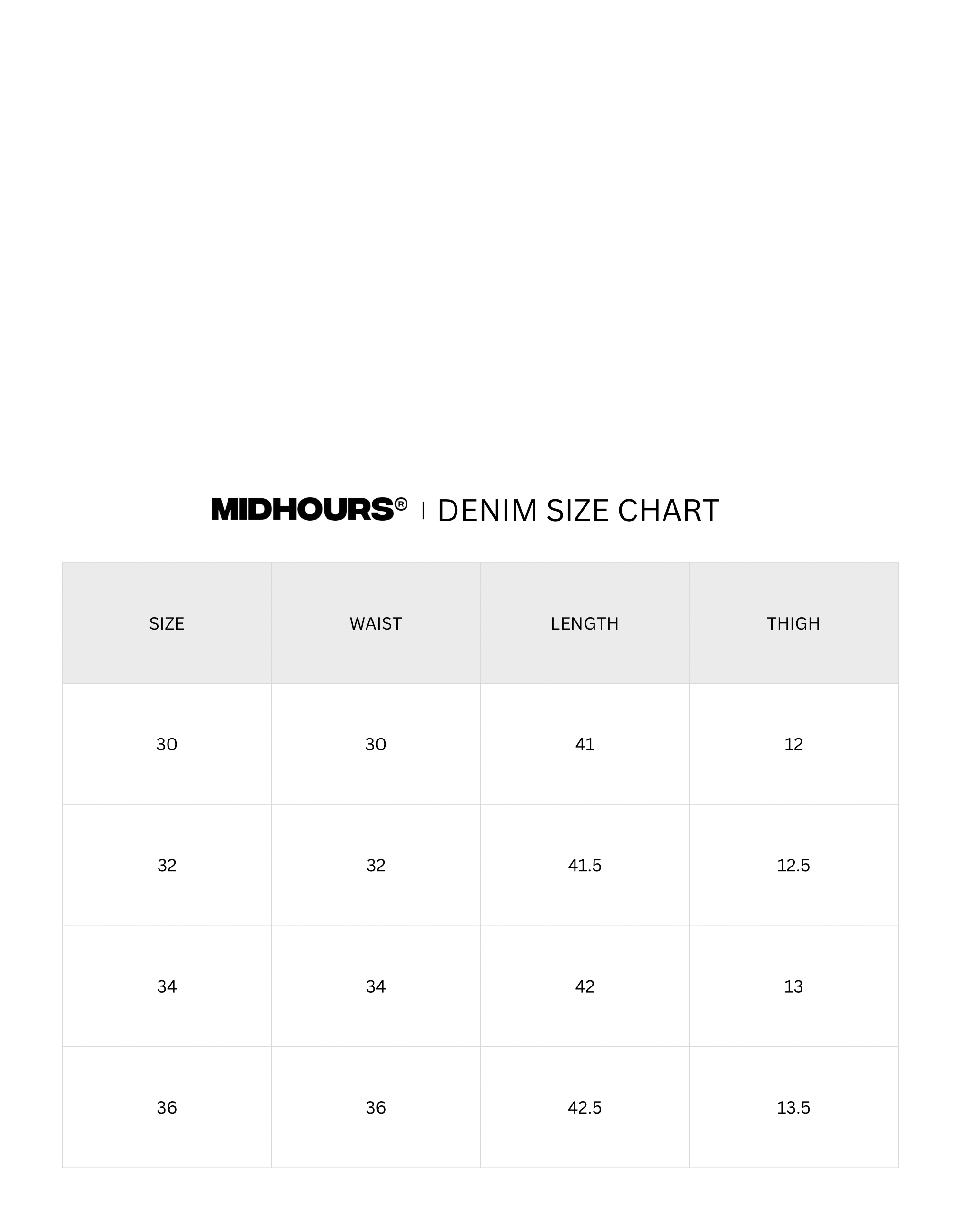Click waist value 30 in the WAIST column
The width and height of the screenshot is (961, 1232).
(x=375, y=745)
